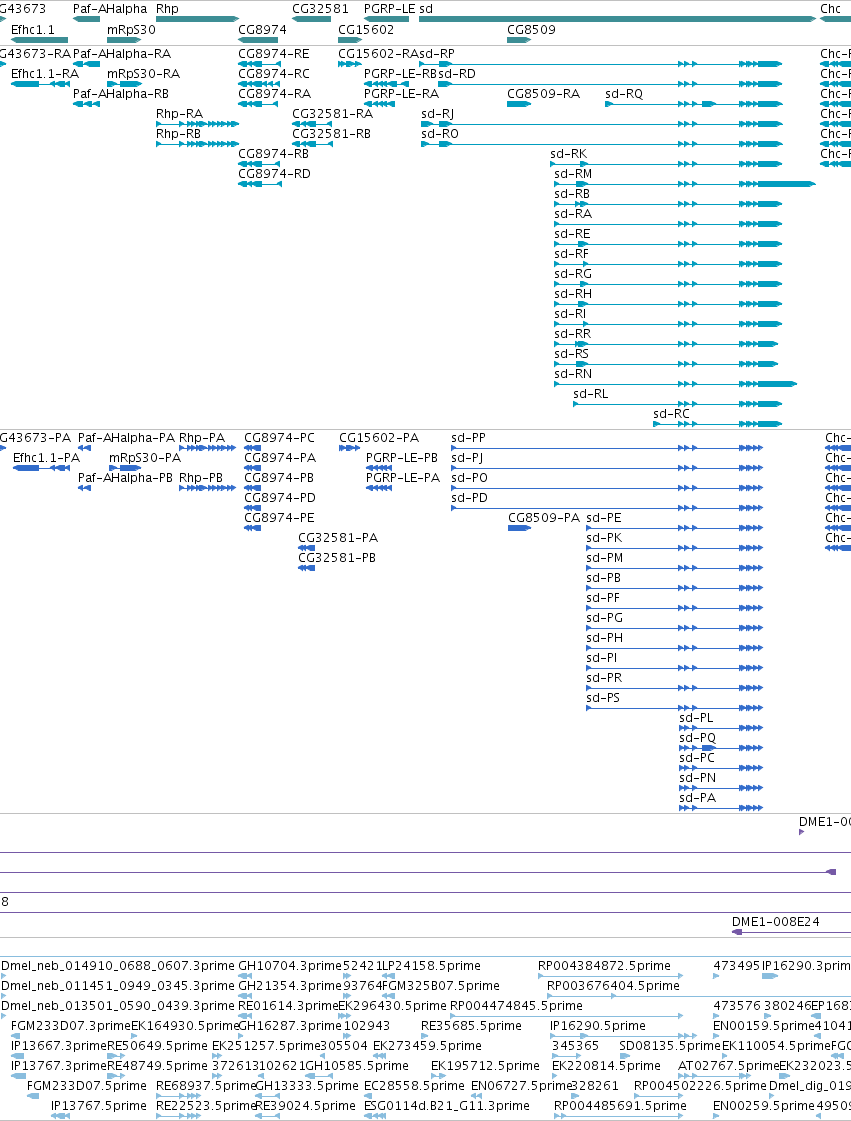Open EST label Dmel_neb_014910_0688_0607.3prime
This screenshot has width=851, height=1121.
[x=118, y=966]
